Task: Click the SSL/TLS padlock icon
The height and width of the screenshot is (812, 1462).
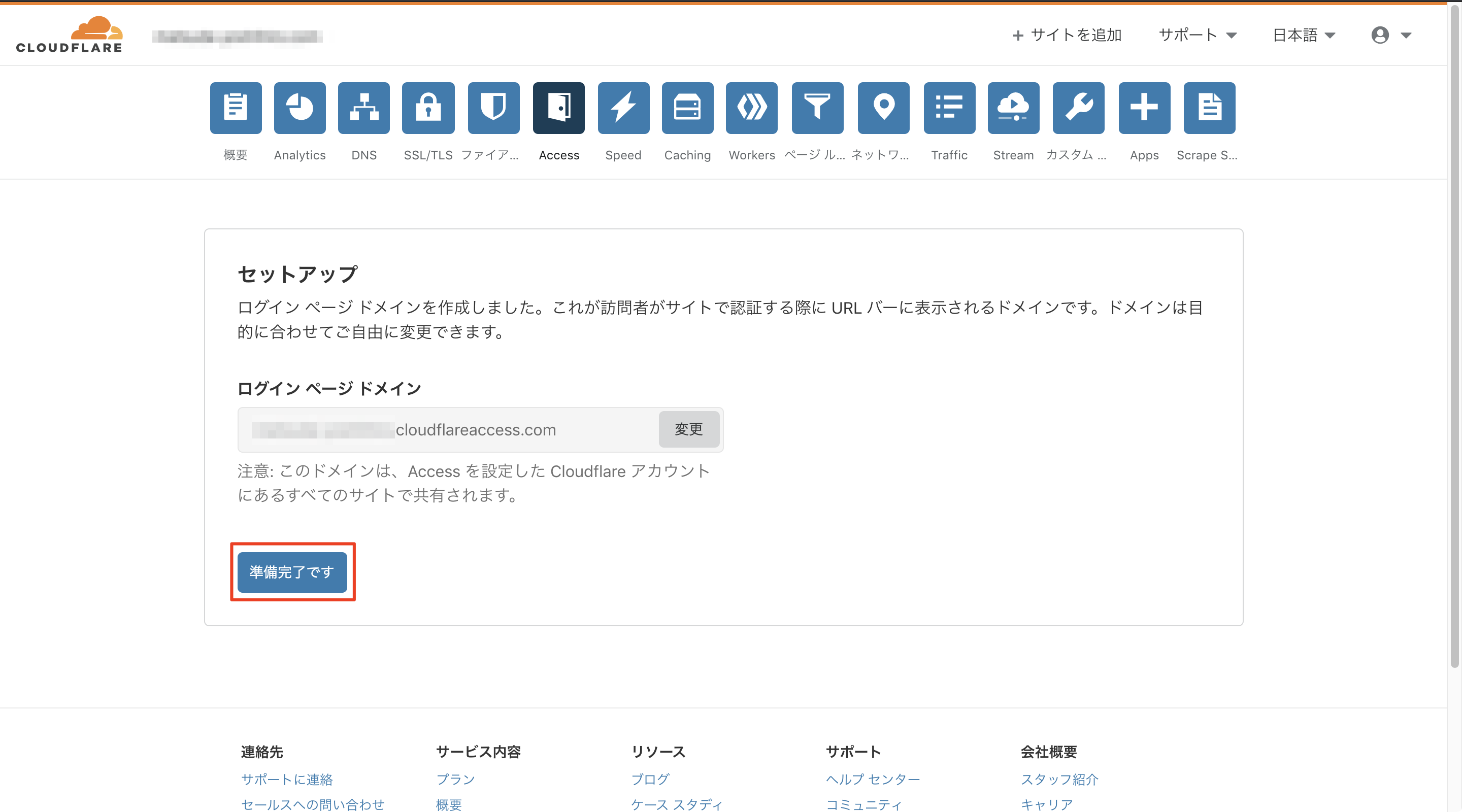Action: pyautogui.click(x=428, y=108)
